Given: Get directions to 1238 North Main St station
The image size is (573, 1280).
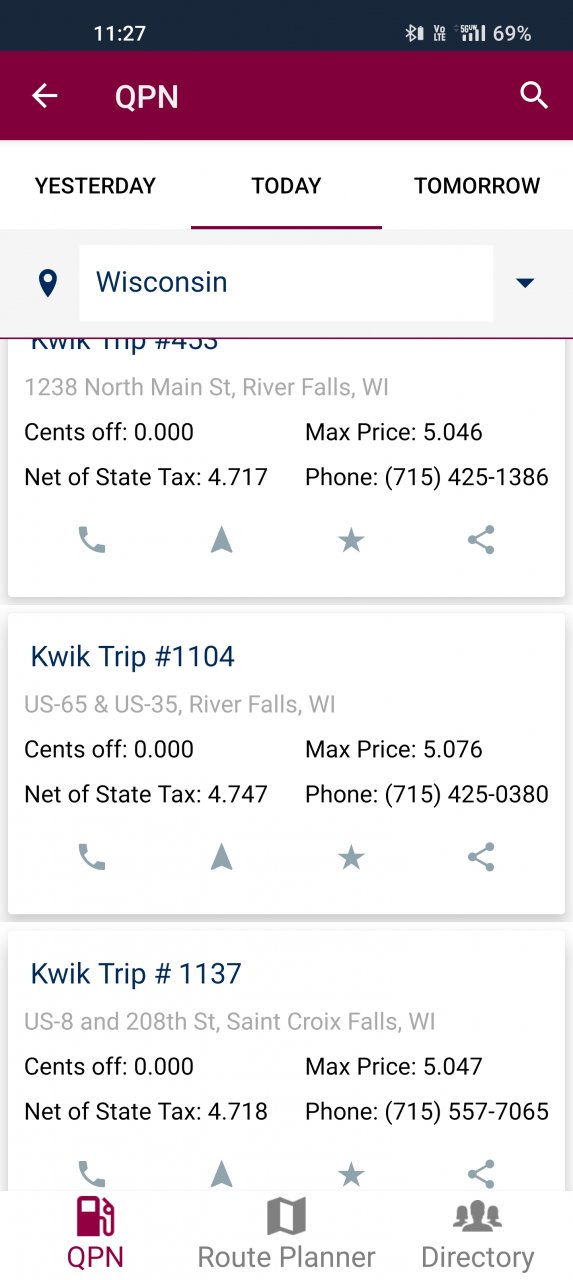Looking at the screenshot, I should [222, 540].
